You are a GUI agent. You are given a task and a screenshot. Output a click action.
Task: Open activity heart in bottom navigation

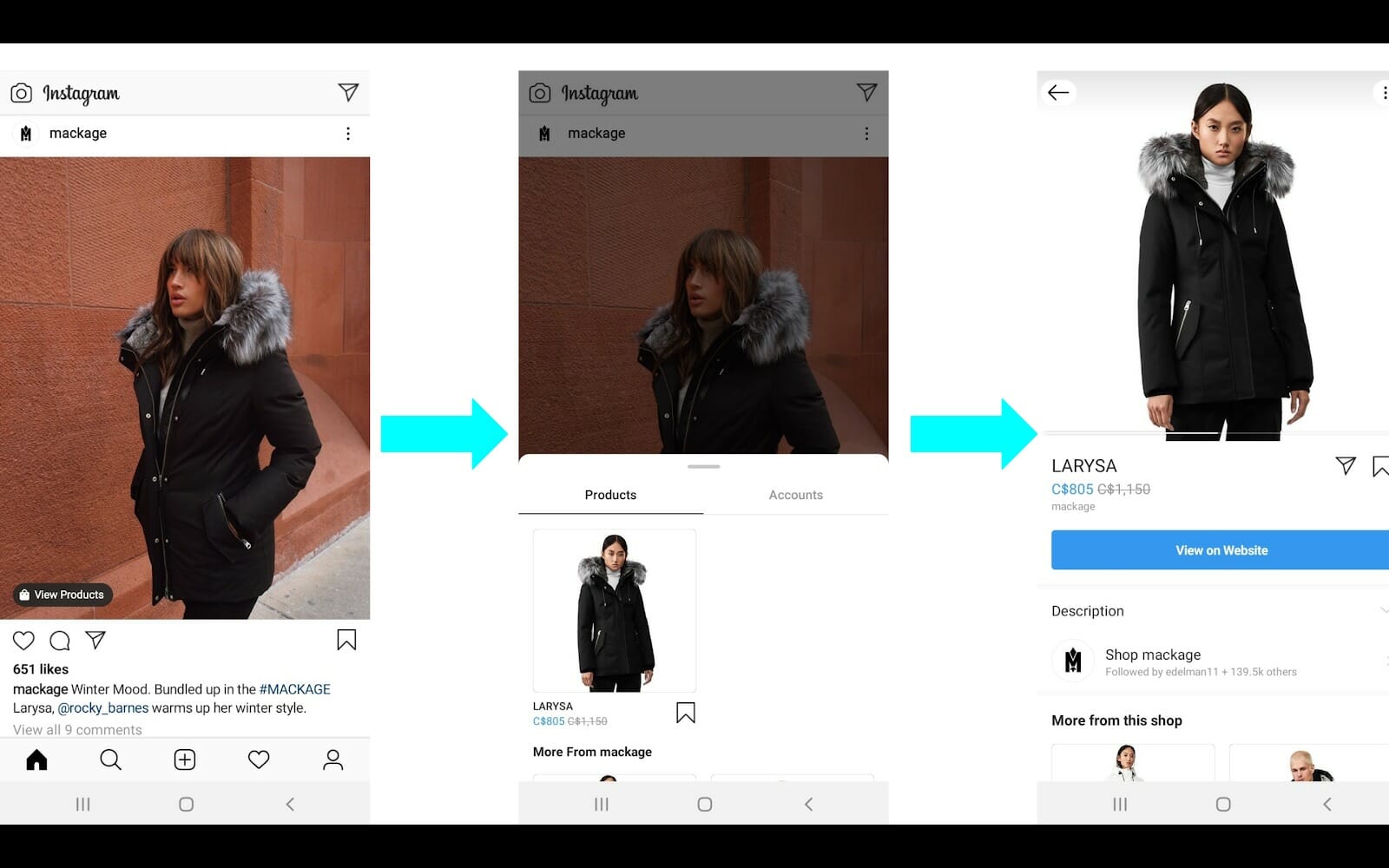pos(259,760)
